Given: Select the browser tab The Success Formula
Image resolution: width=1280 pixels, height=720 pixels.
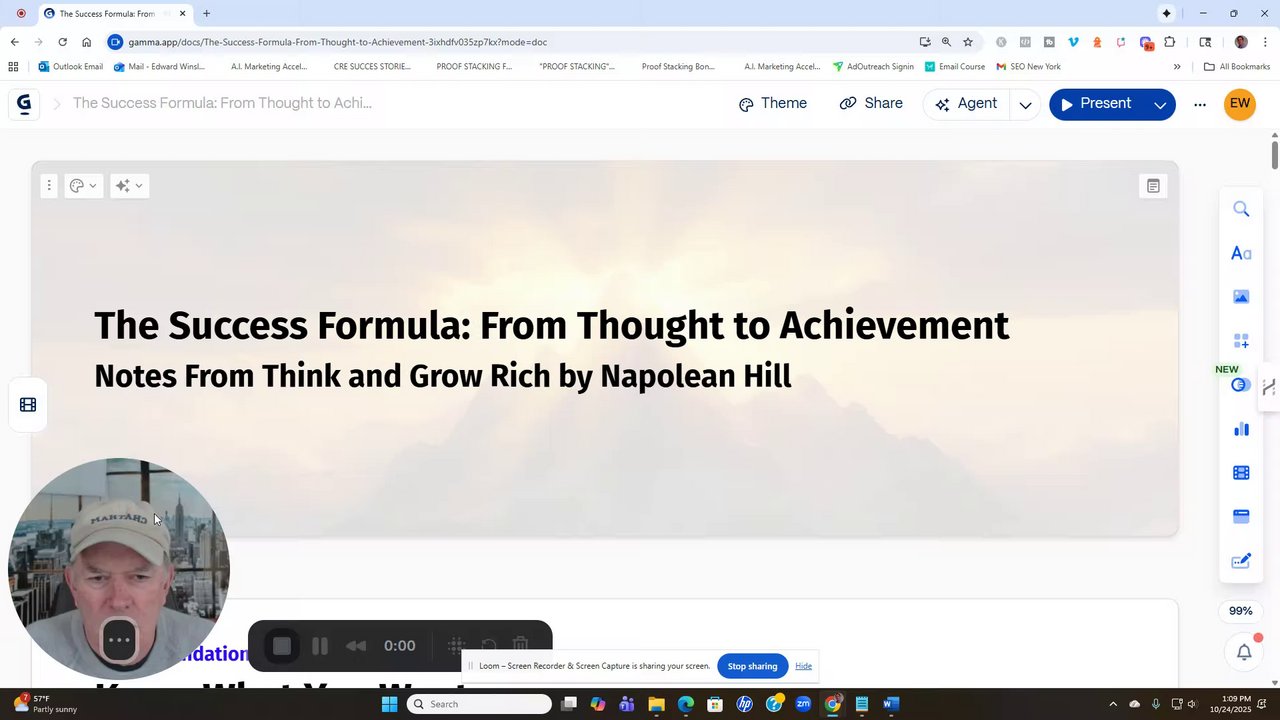Looking at the screenshot, I should [x=105, y=14].
